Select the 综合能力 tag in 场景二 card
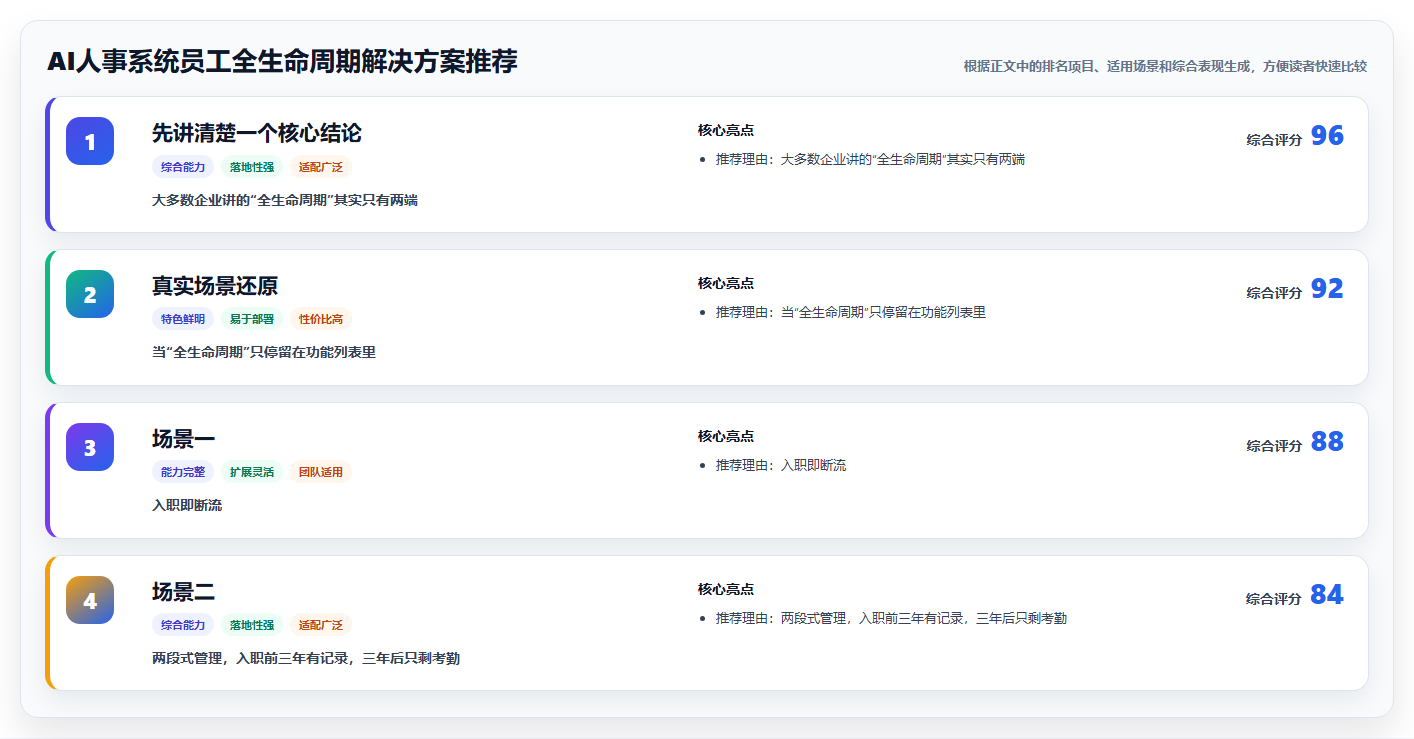Viewport: 1414px width, 739px height. coord(183,626)
